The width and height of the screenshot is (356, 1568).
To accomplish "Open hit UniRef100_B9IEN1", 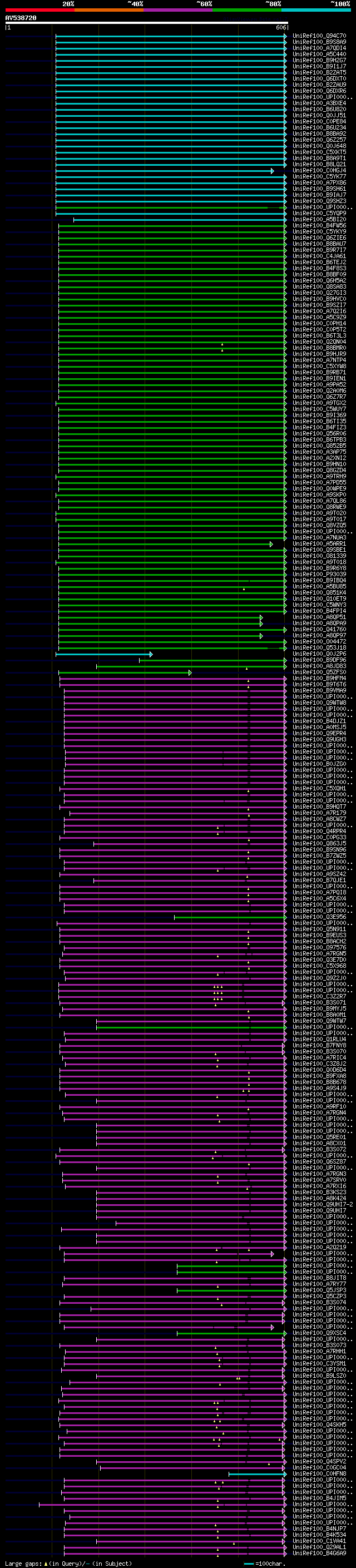I will pyautogui.click(x=319, y=379).
